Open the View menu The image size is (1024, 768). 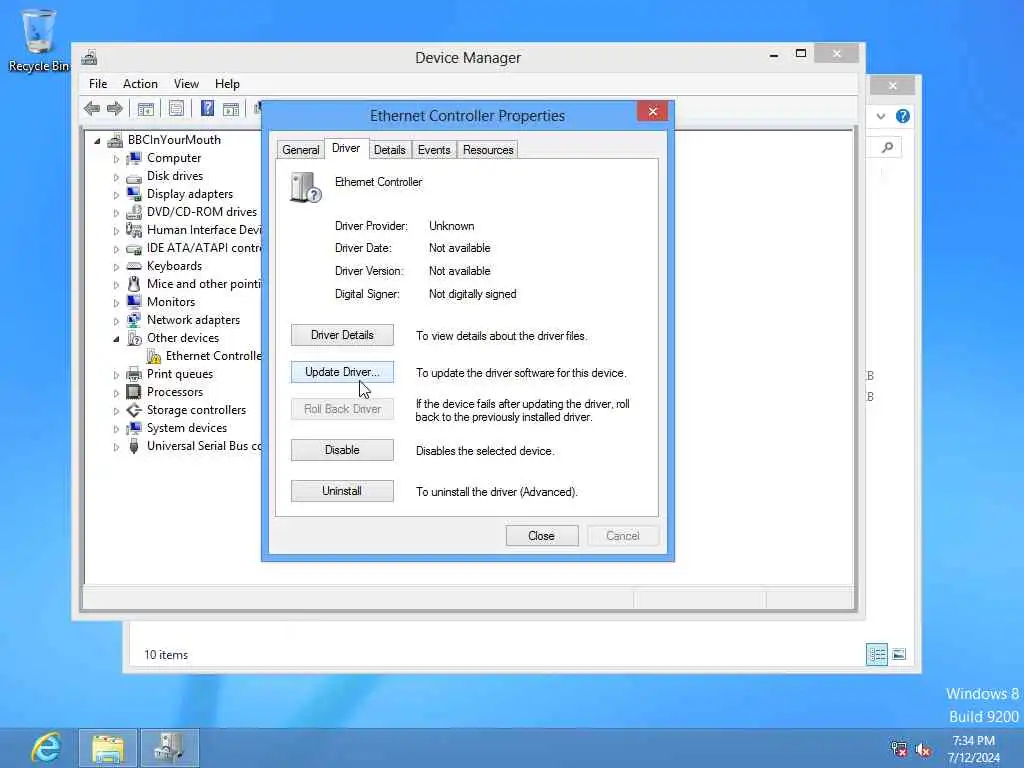(x=186, y=84)
